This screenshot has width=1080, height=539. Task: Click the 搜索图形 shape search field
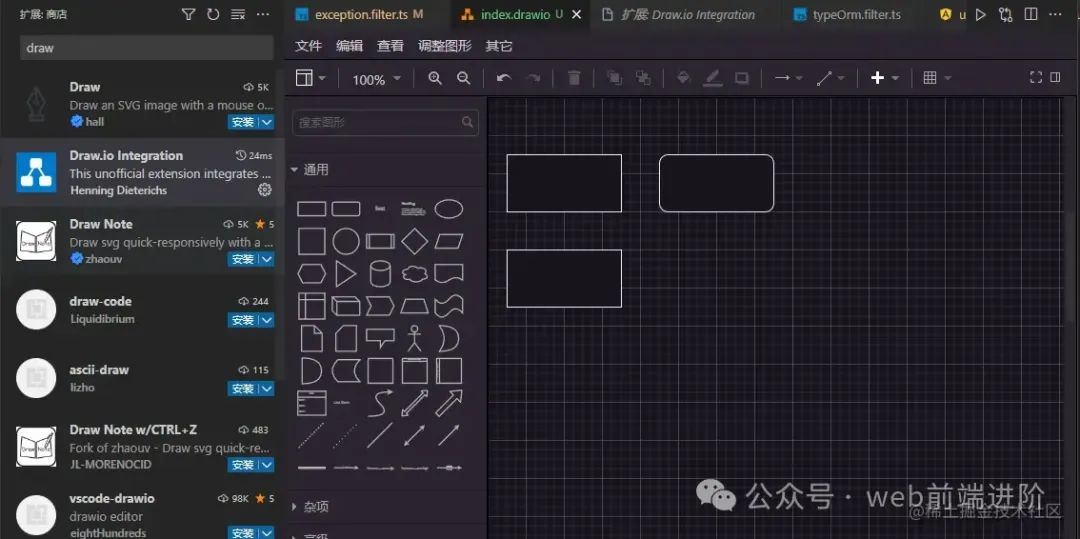tap(386, 123)
